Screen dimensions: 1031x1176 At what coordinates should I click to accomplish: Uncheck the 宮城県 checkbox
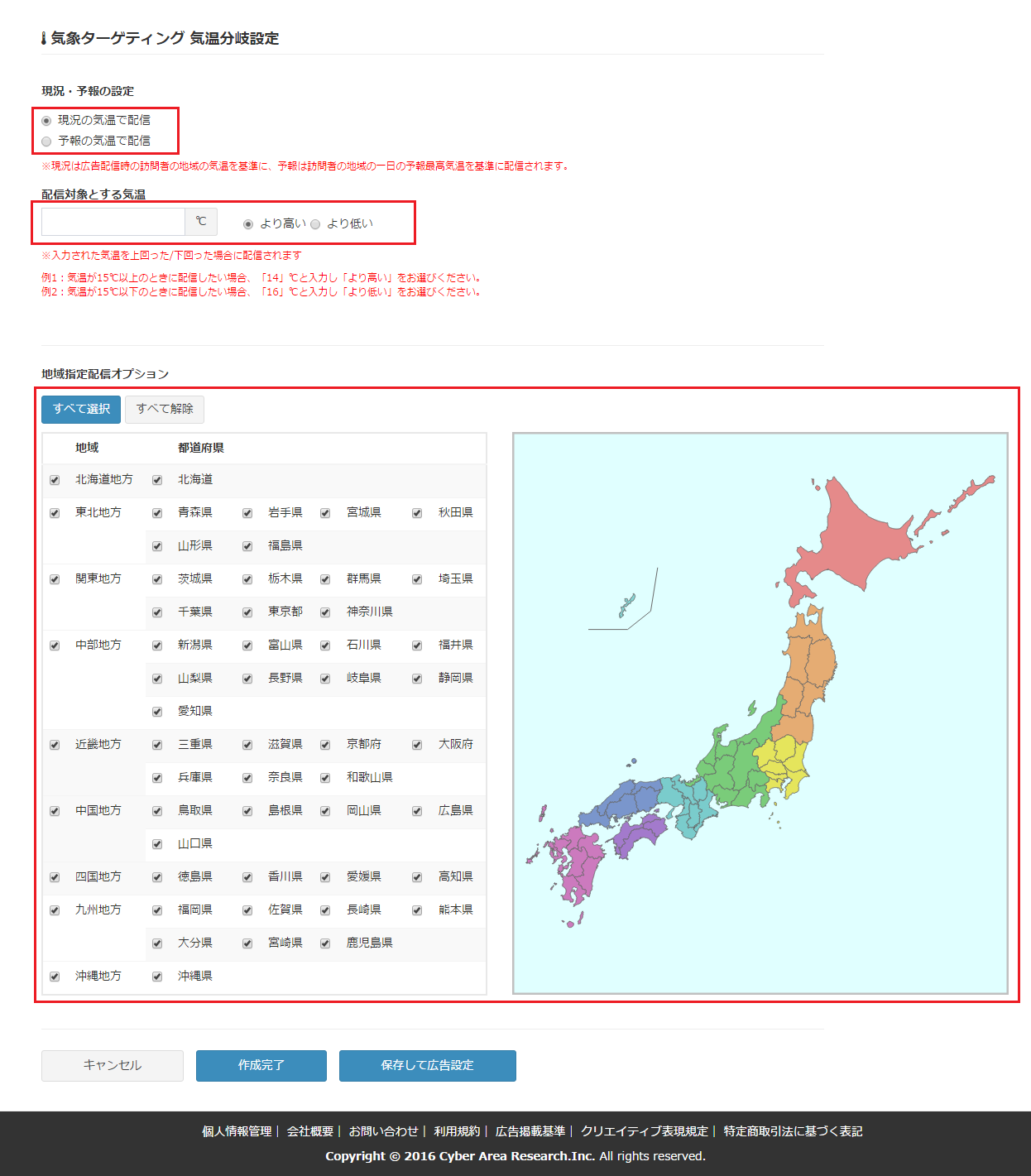(x=325, y=513)
